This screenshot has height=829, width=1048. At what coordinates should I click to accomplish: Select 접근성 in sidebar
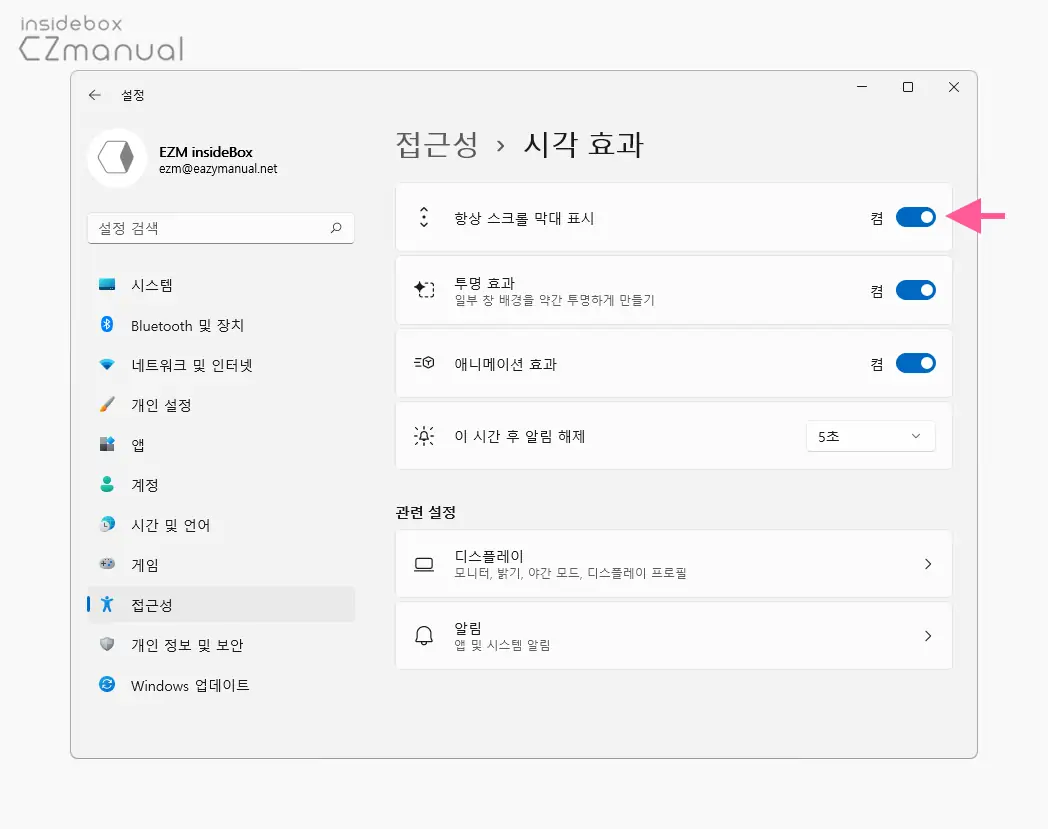point(221,604)
